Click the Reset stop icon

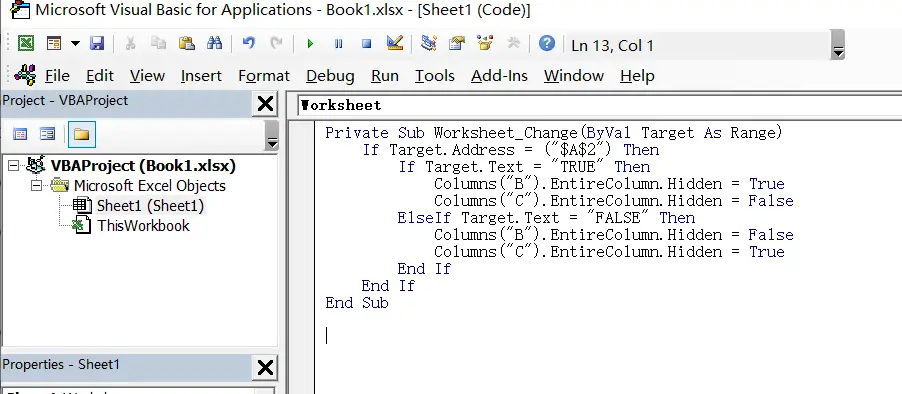(366, 44)
